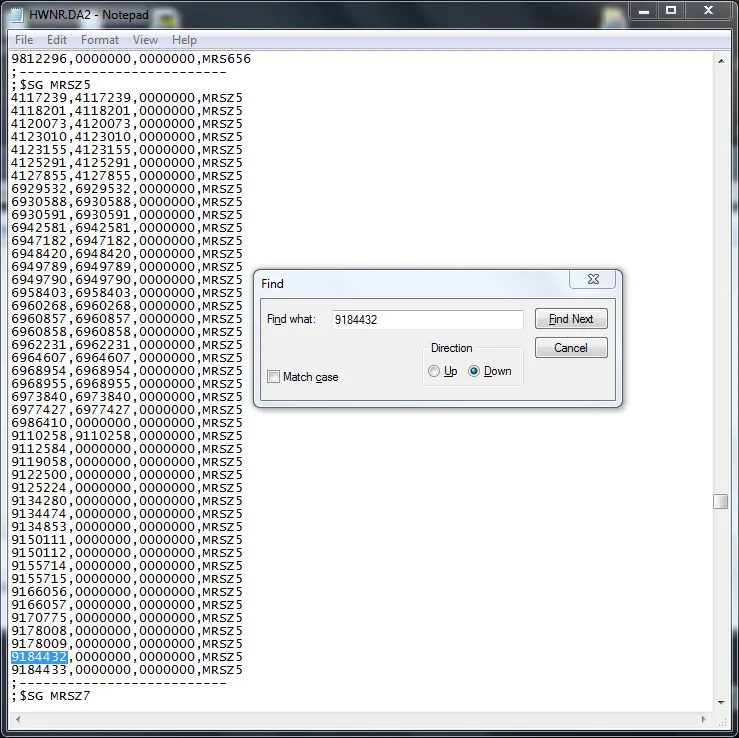
Task: Enable the Match case checkbox
Action: coord(274,377)
